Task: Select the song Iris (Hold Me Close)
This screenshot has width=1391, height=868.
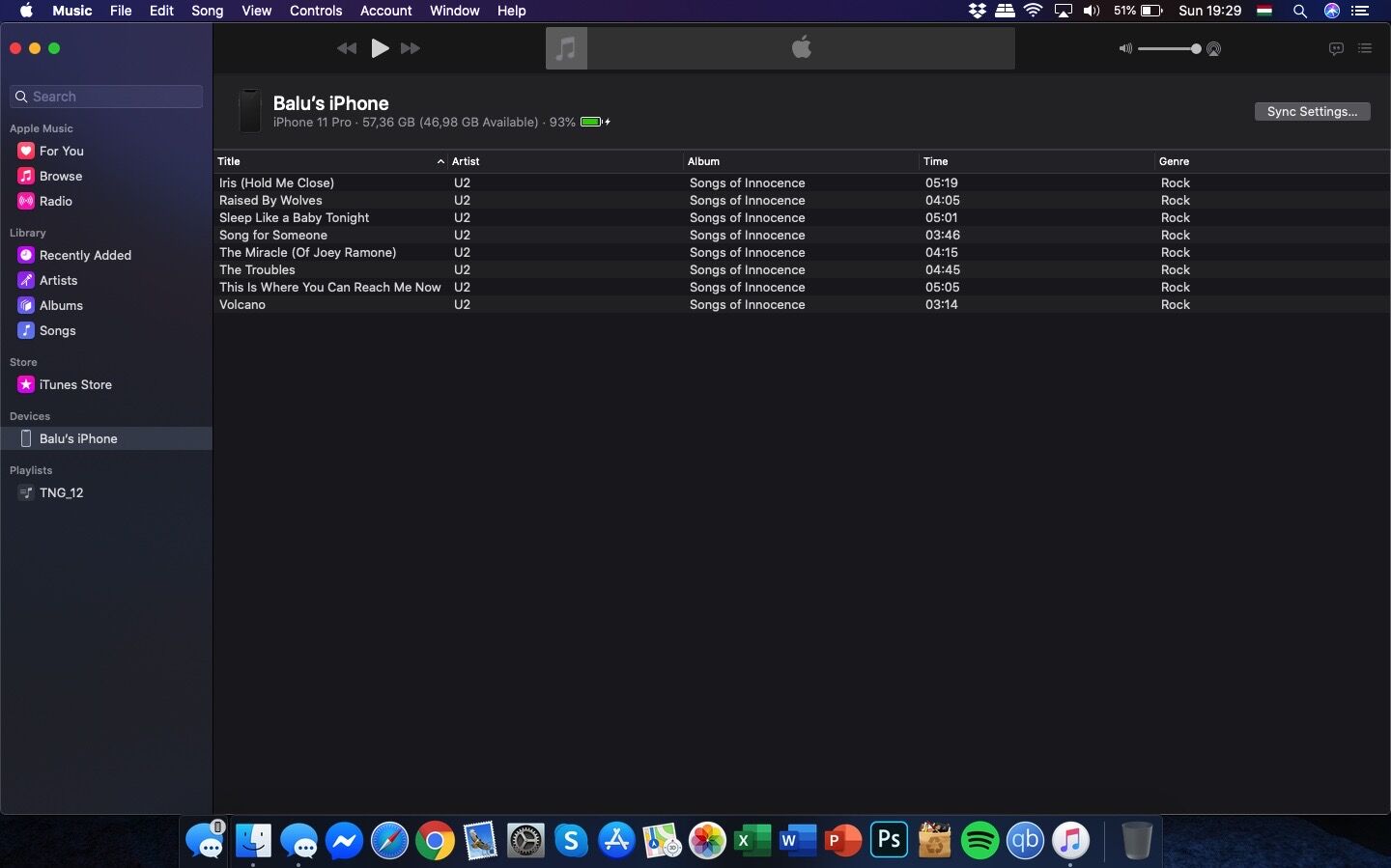Action: (801, 182)
